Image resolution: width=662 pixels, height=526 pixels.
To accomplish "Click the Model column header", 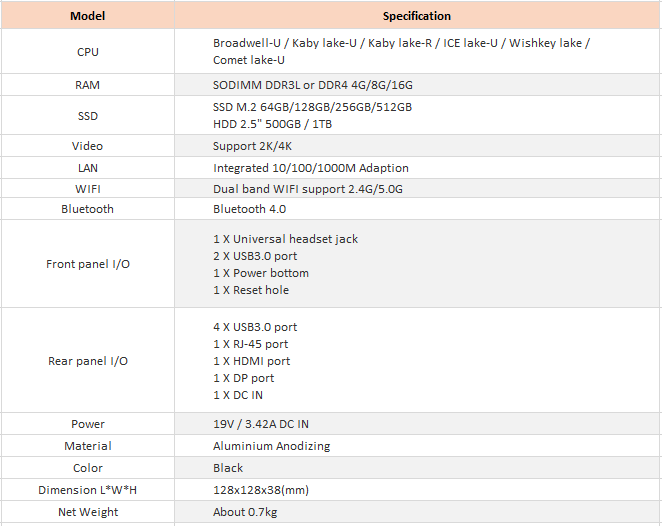I will click(x=87, y=16).
